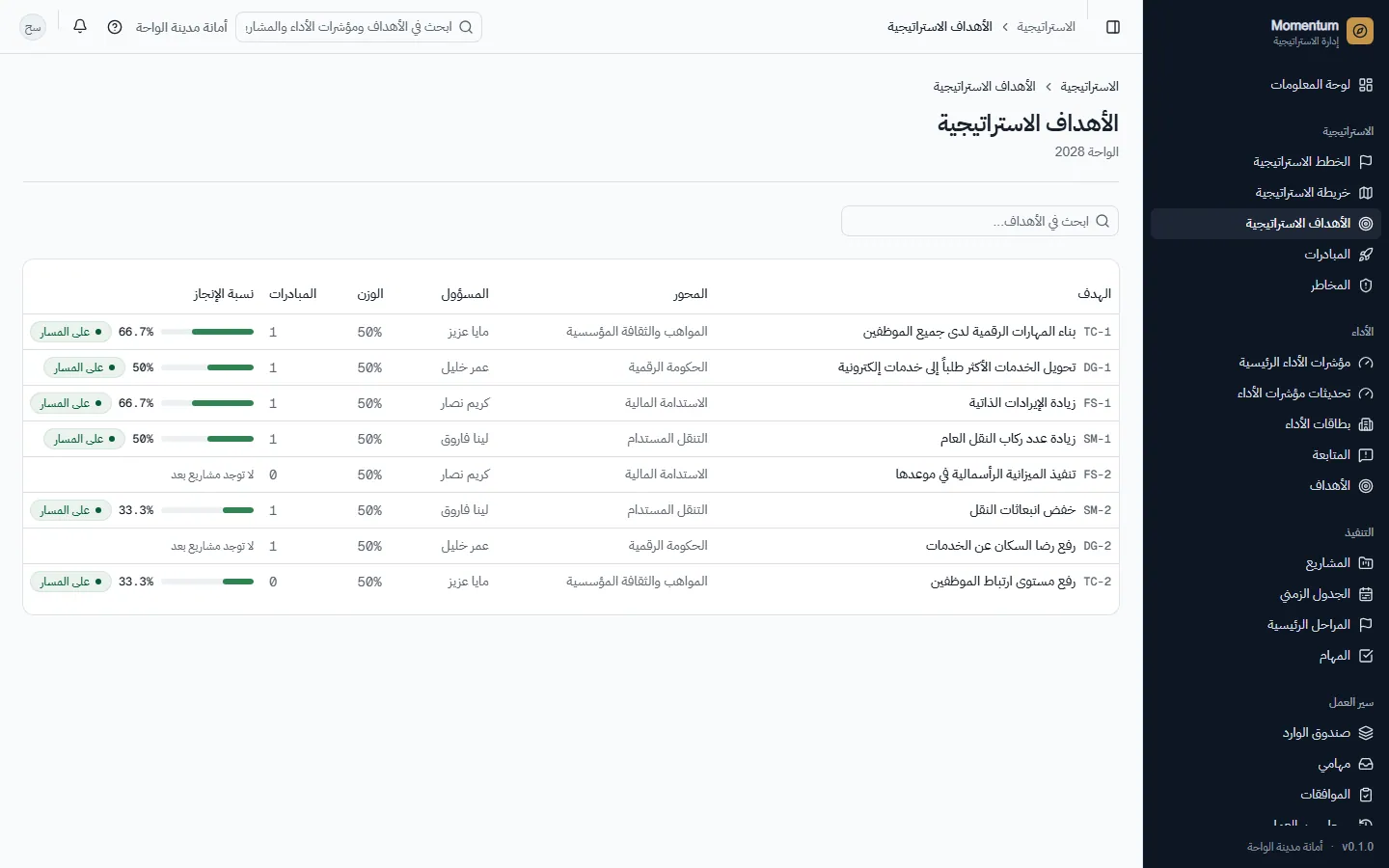Click المسؤول column header
Screen dimensions: 1389x868
click(465, 294)
